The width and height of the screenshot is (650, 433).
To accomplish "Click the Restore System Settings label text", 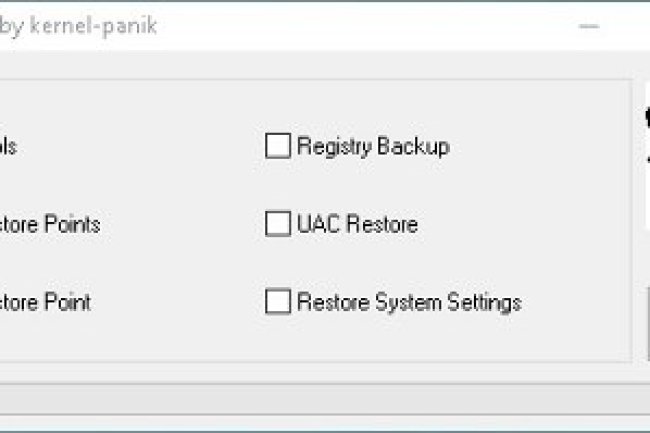I will [x=409, y=301].
